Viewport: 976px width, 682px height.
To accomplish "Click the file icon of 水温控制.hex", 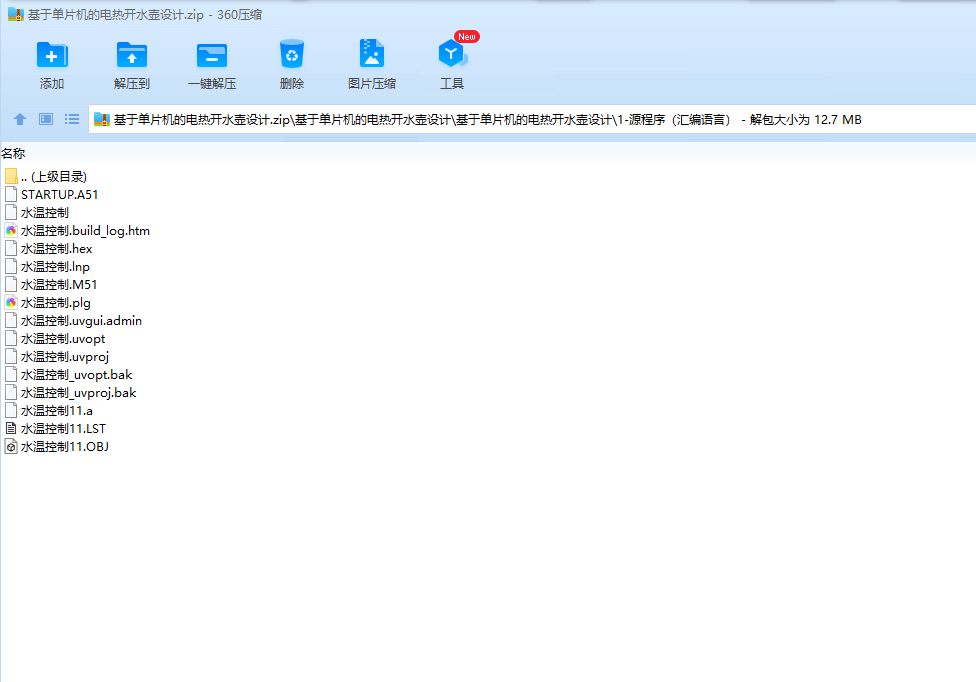I will coord(11,248).
